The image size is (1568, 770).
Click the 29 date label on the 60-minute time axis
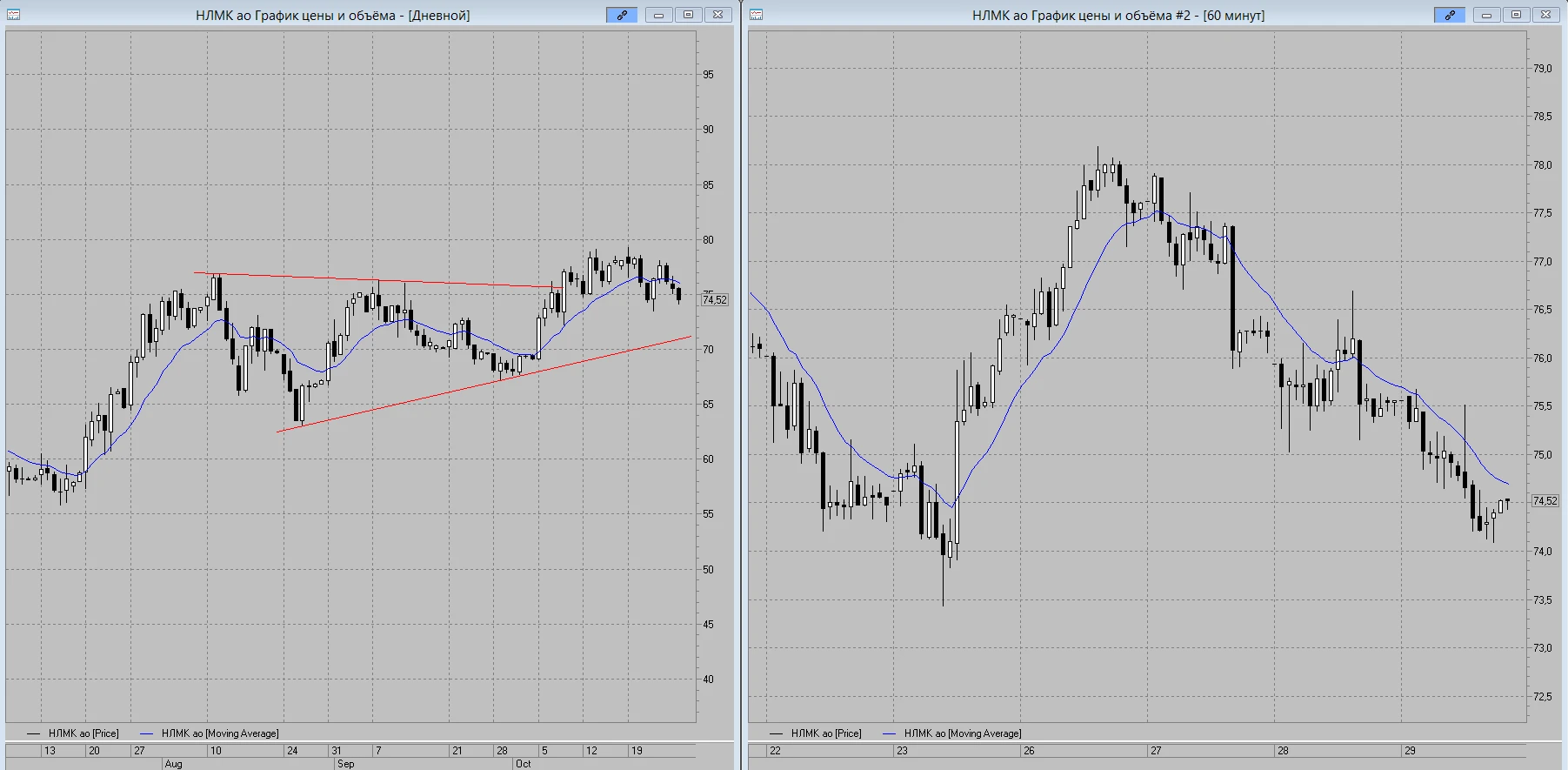pos(1410,750)
